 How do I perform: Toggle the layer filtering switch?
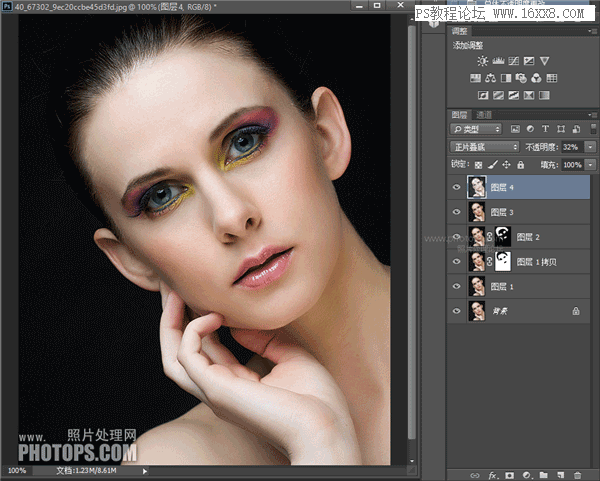point(593,129)
